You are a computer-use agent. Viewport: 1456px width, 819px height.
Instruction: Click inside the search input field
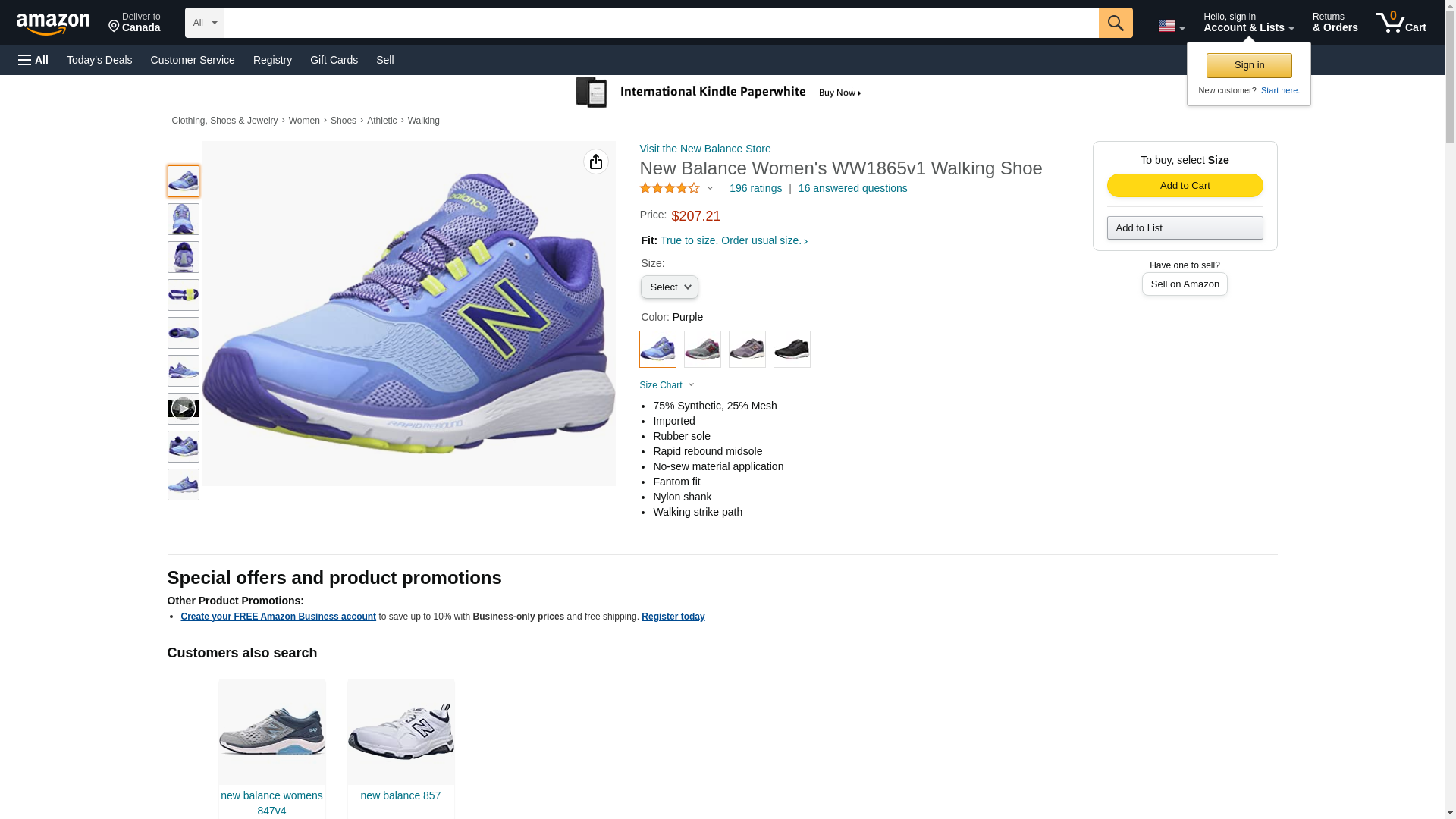(661, 23)
